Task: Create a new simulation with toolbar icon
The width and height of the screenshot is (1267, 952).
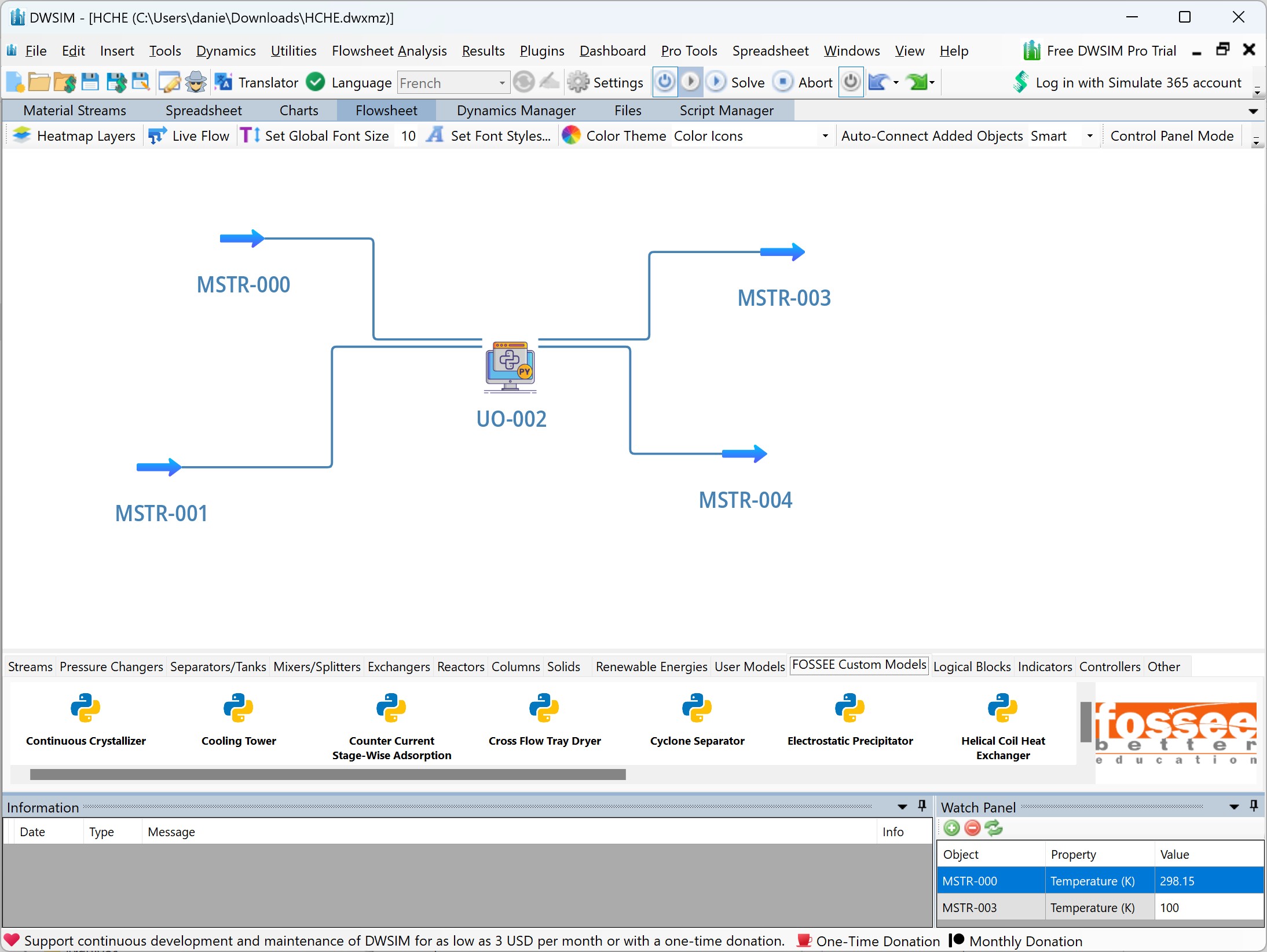Action: click(x=15, y=82)
